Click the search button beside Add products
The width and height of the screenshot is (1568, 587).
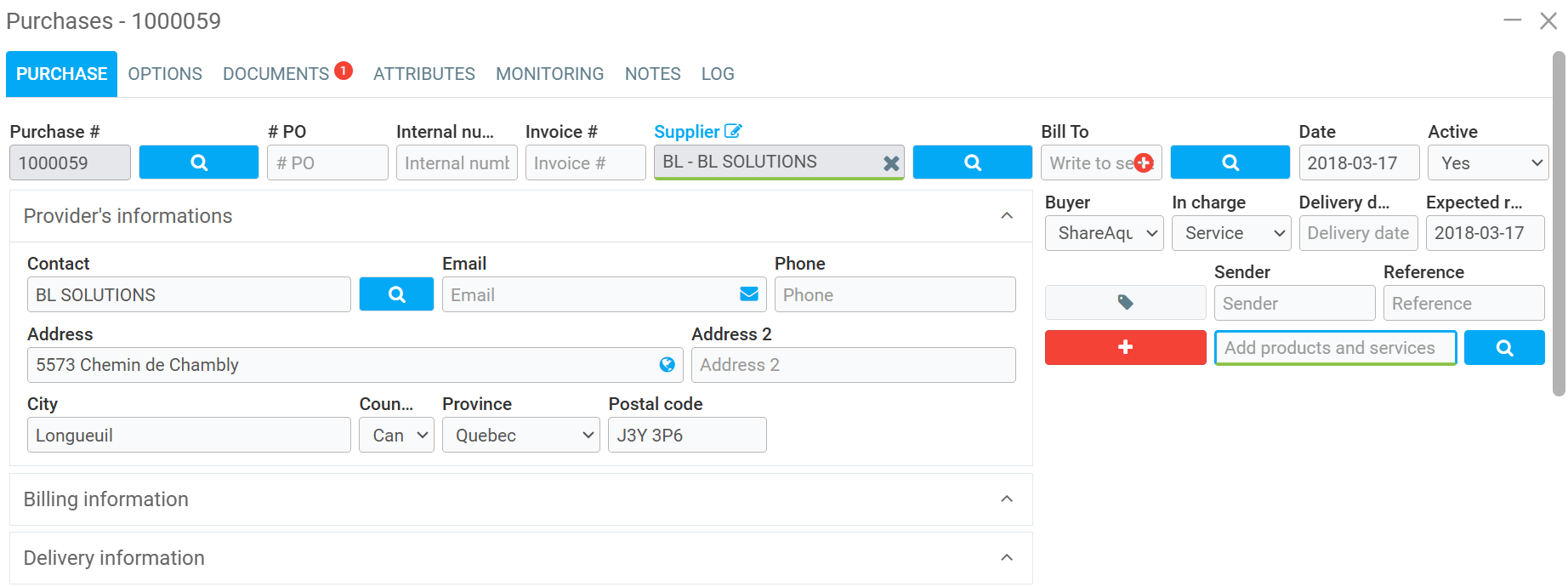click(1503, 348)
